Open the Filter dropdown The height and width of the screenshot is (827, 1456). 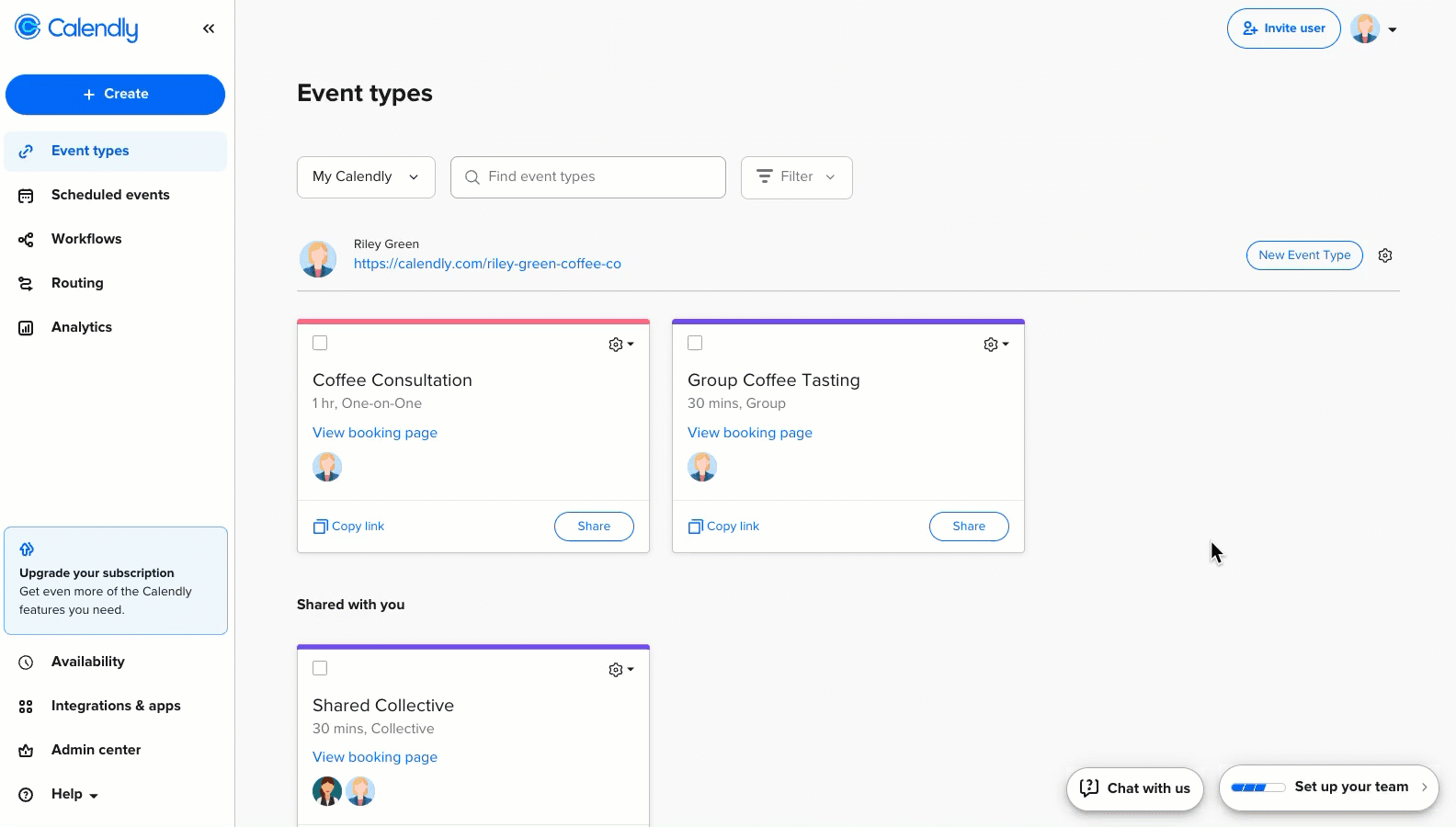(x=797, y=177)
